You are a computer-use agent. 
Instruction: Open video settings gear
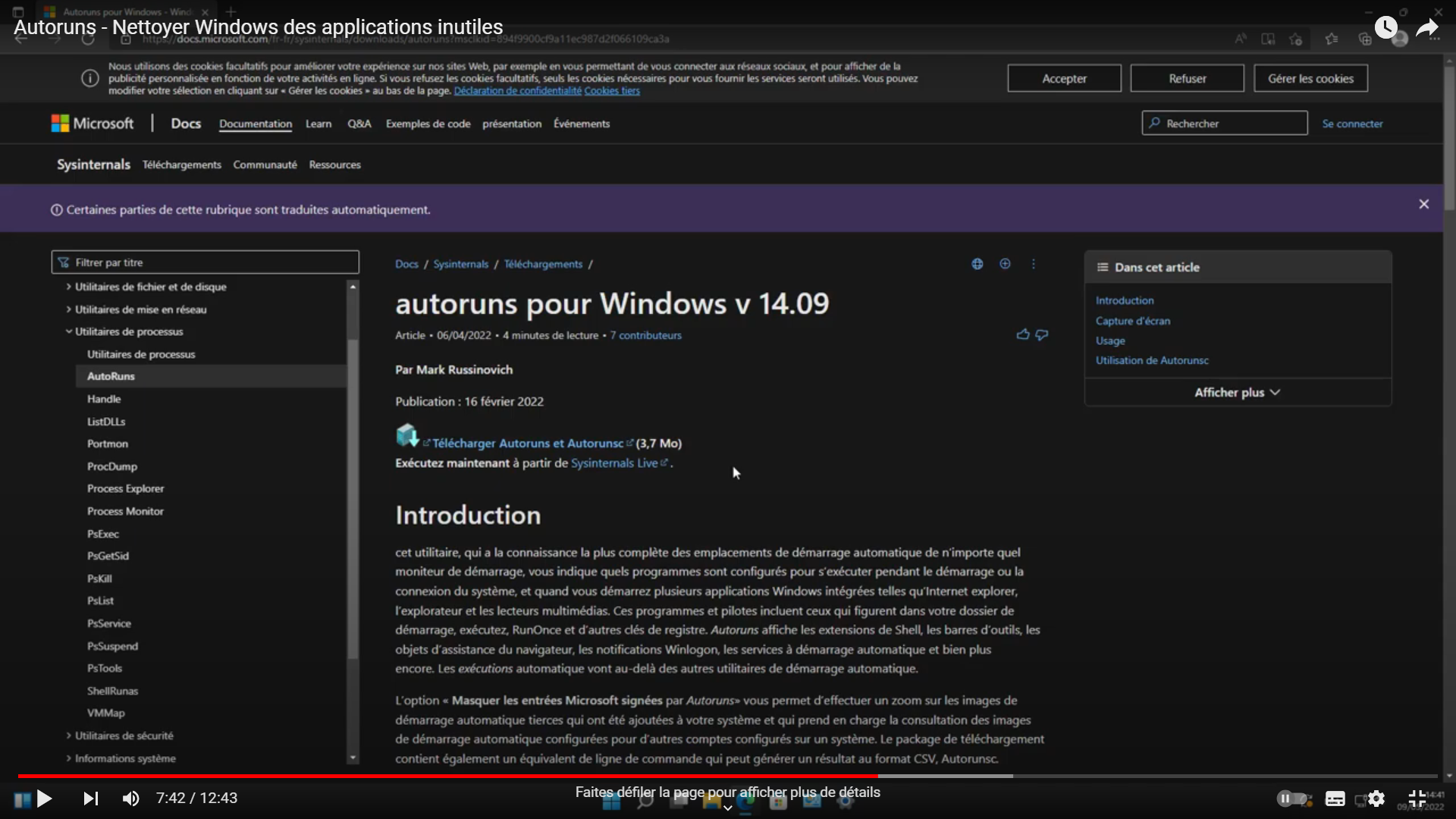click(1376, 799)
